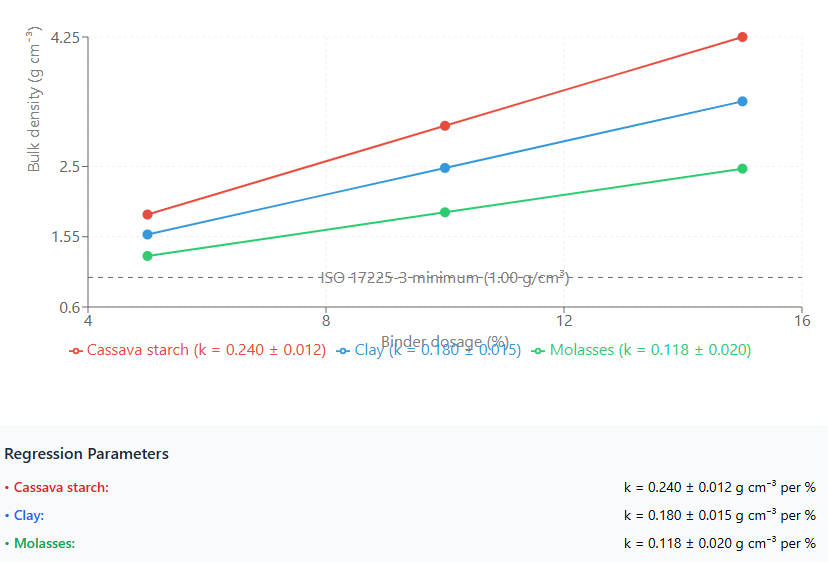Select the Cassava starch row in Regression Parameters
This screenshot has height=562, width=828.
pos(60,488)
